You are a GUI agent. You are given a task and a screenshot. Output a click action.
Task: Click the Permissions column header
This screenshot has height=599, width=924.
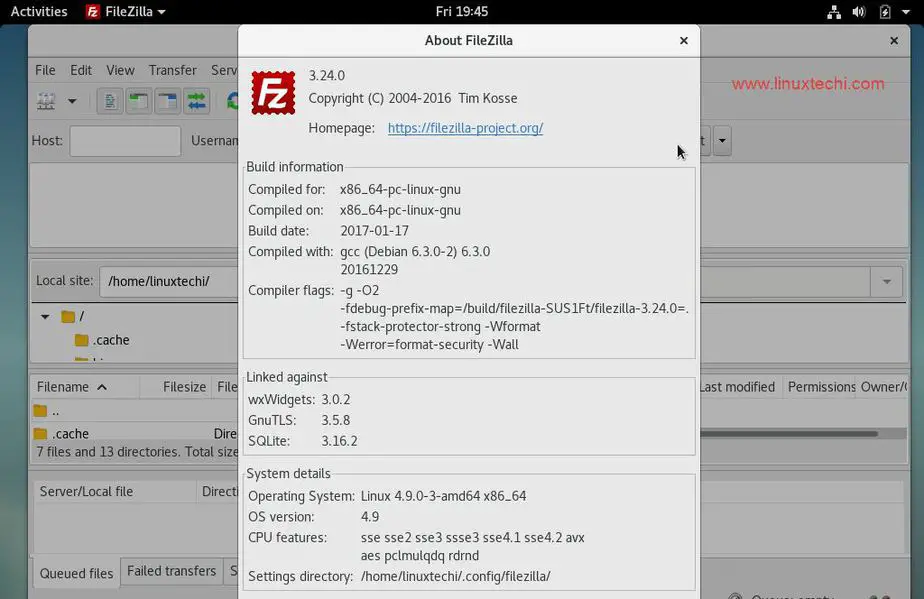pyautogui.click(x=820, y=387)
